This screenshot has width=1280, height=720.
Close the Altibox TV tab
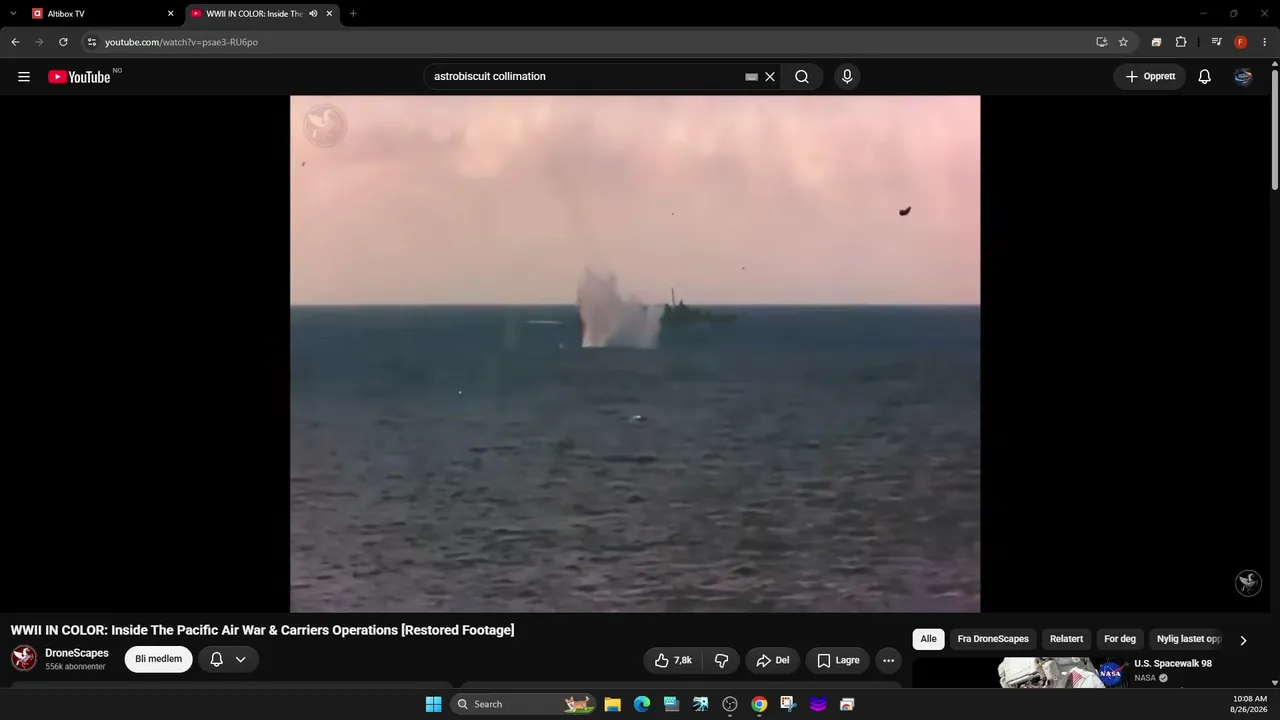pos(170,14)
